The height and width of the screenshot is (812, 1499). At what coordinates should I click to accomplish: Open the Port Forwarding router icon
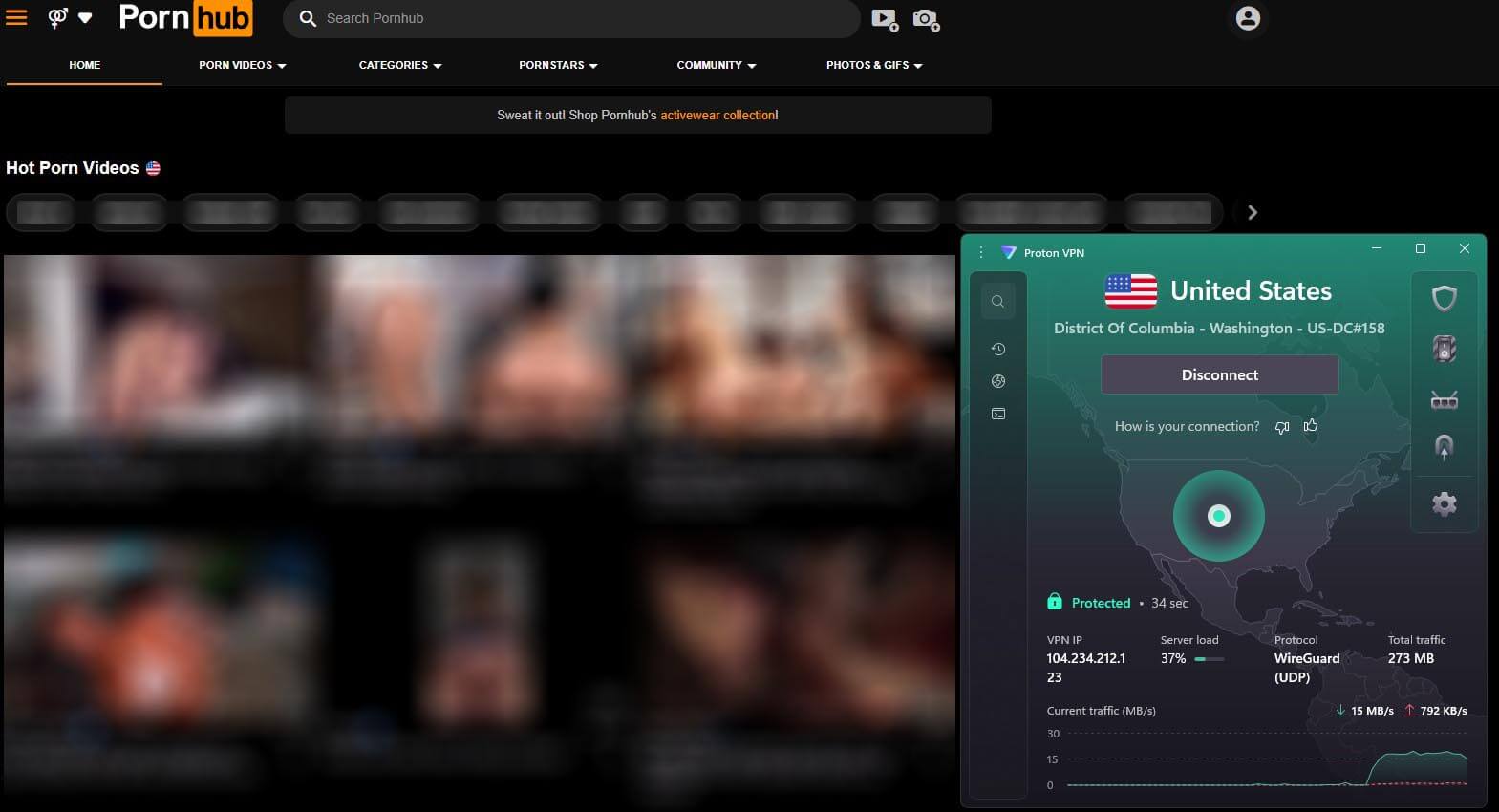pyautogui.click(x=1444, y=399)
